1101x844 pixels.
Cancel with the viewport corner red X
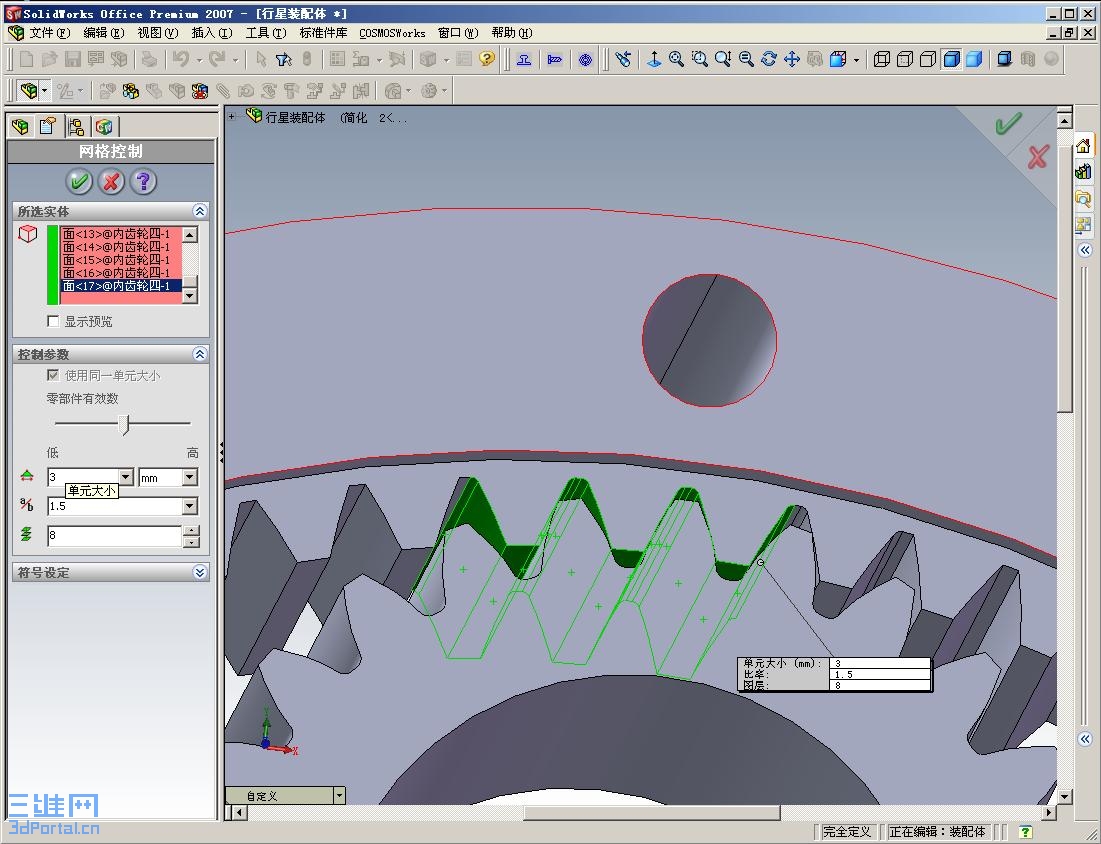[1038, 157]
